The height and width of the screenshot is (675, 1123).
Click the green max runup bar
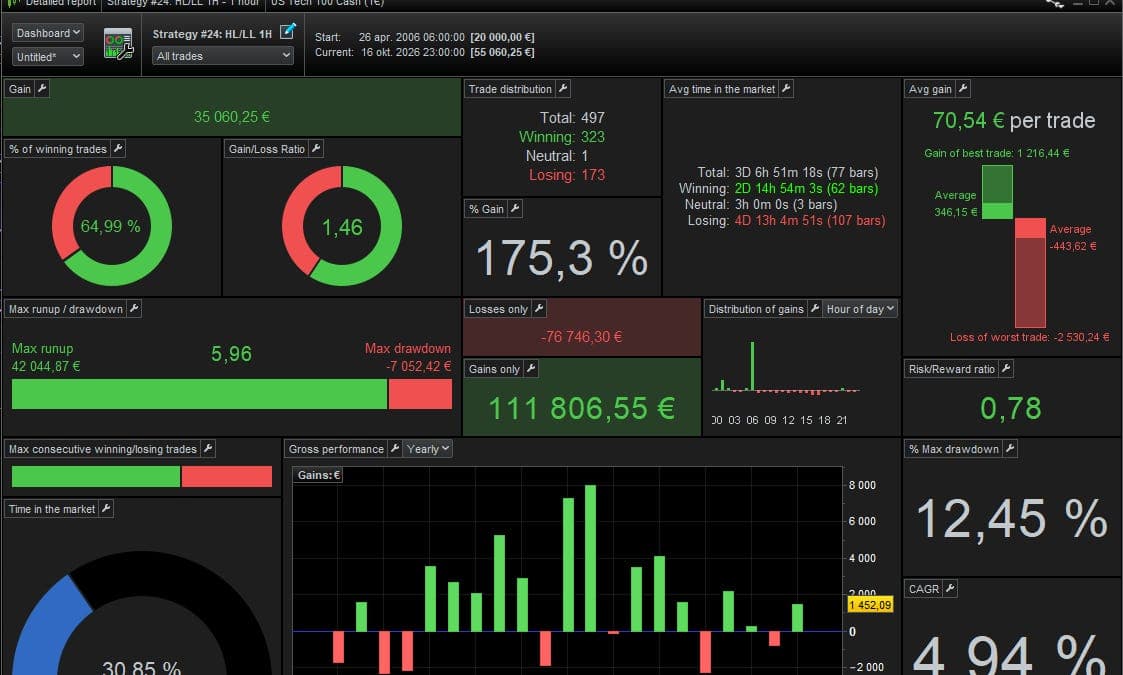[x=199, y=394]
